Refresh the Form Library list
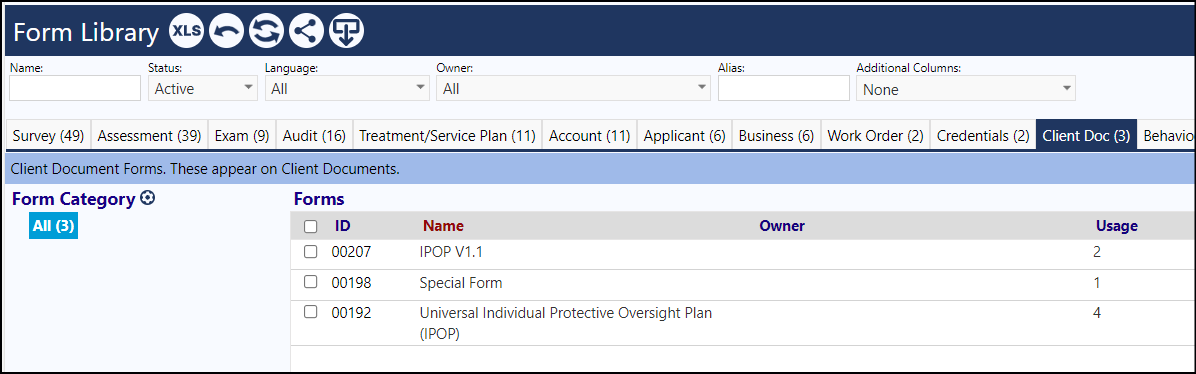The image size is (1196, 374). (266, 31)
